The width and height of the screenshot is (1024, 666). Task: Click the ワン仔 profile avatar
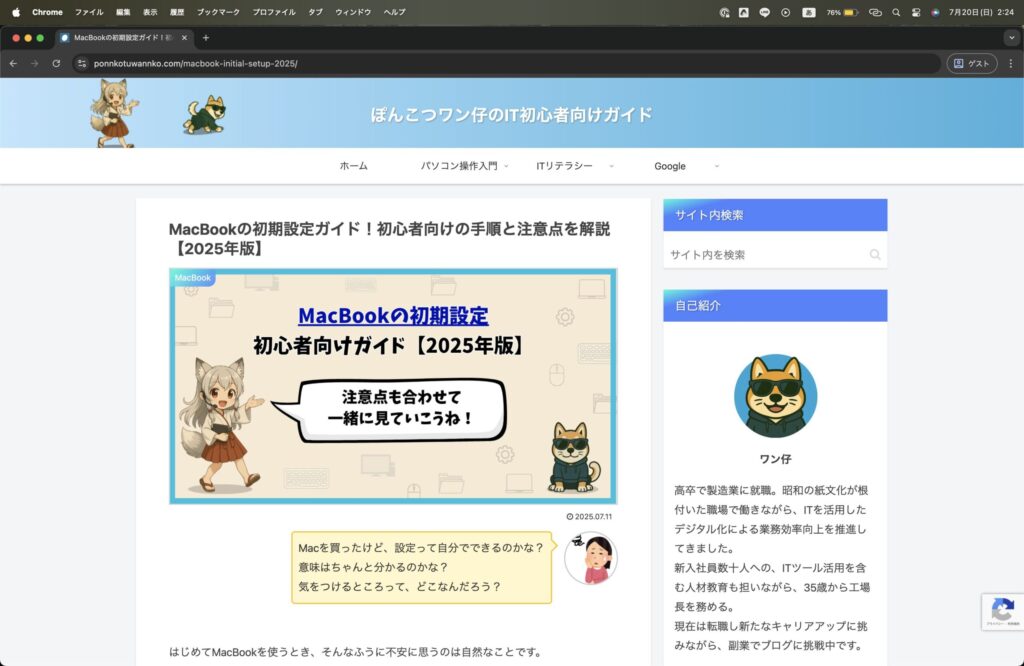pyautogui.click(x=775, y=396)
